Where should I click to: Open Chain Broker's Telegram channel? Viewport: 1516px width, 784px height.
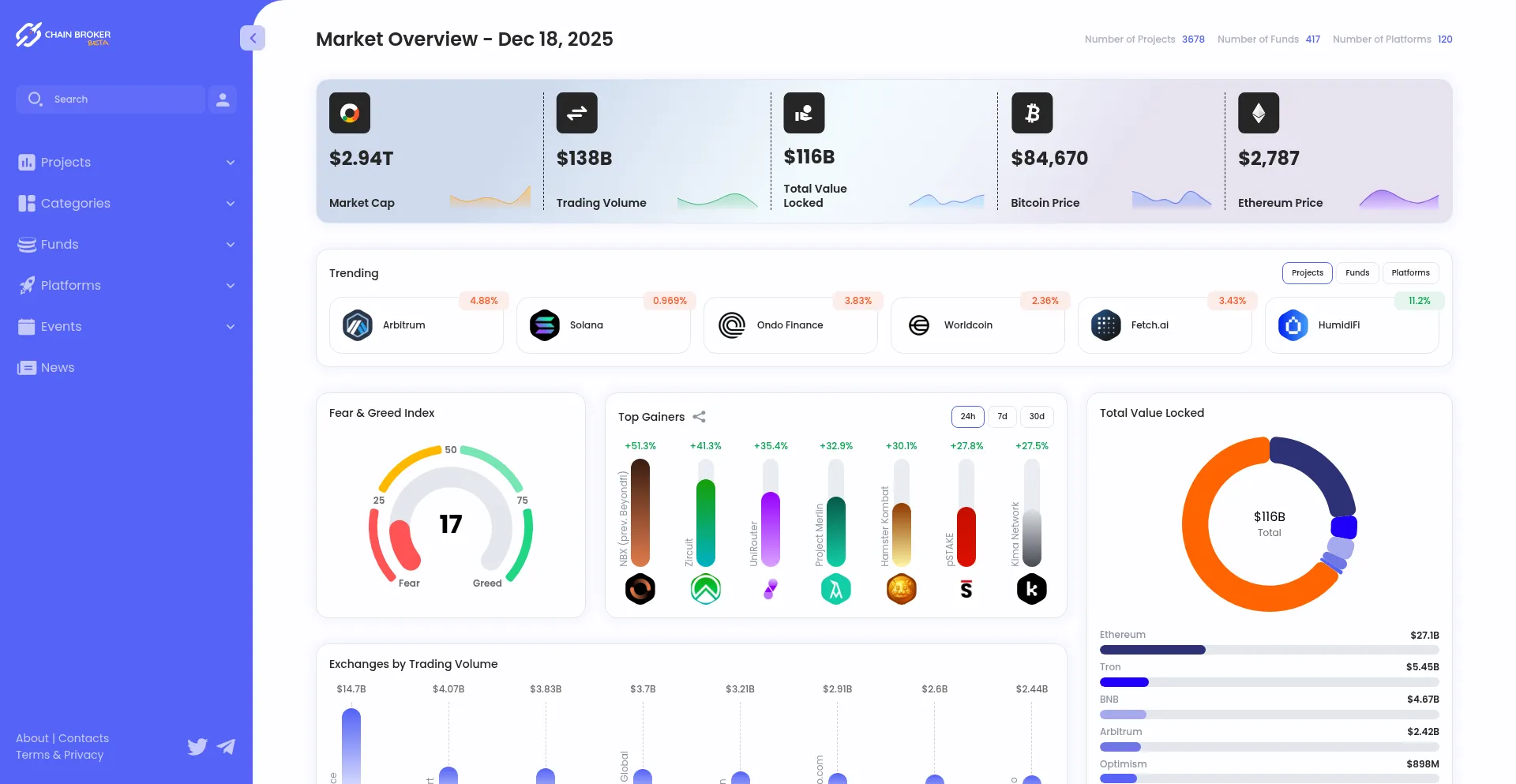(x=227, y=747)
